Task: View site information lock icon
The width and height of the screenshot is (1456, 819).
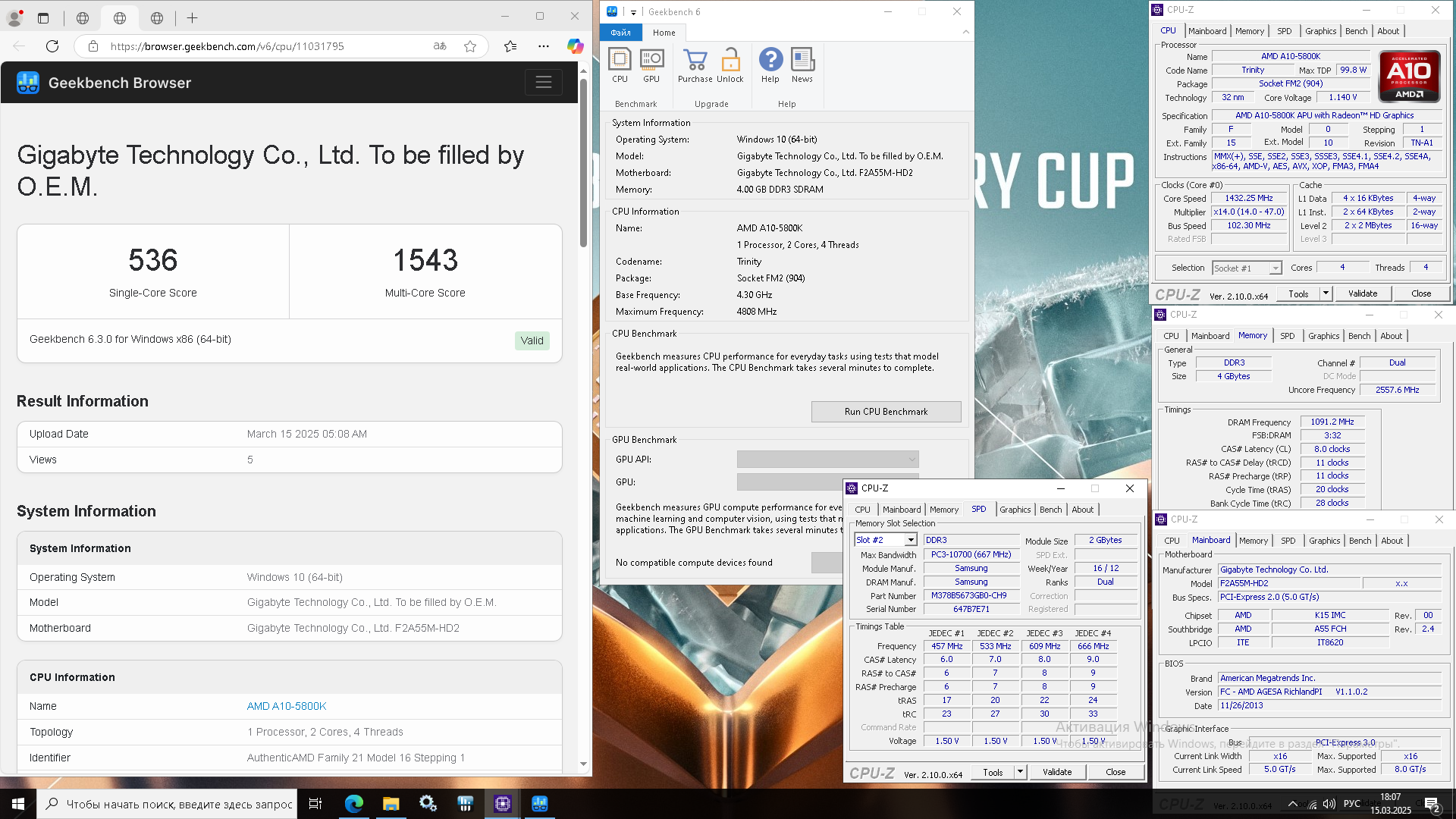Action: tap(93, 46)
